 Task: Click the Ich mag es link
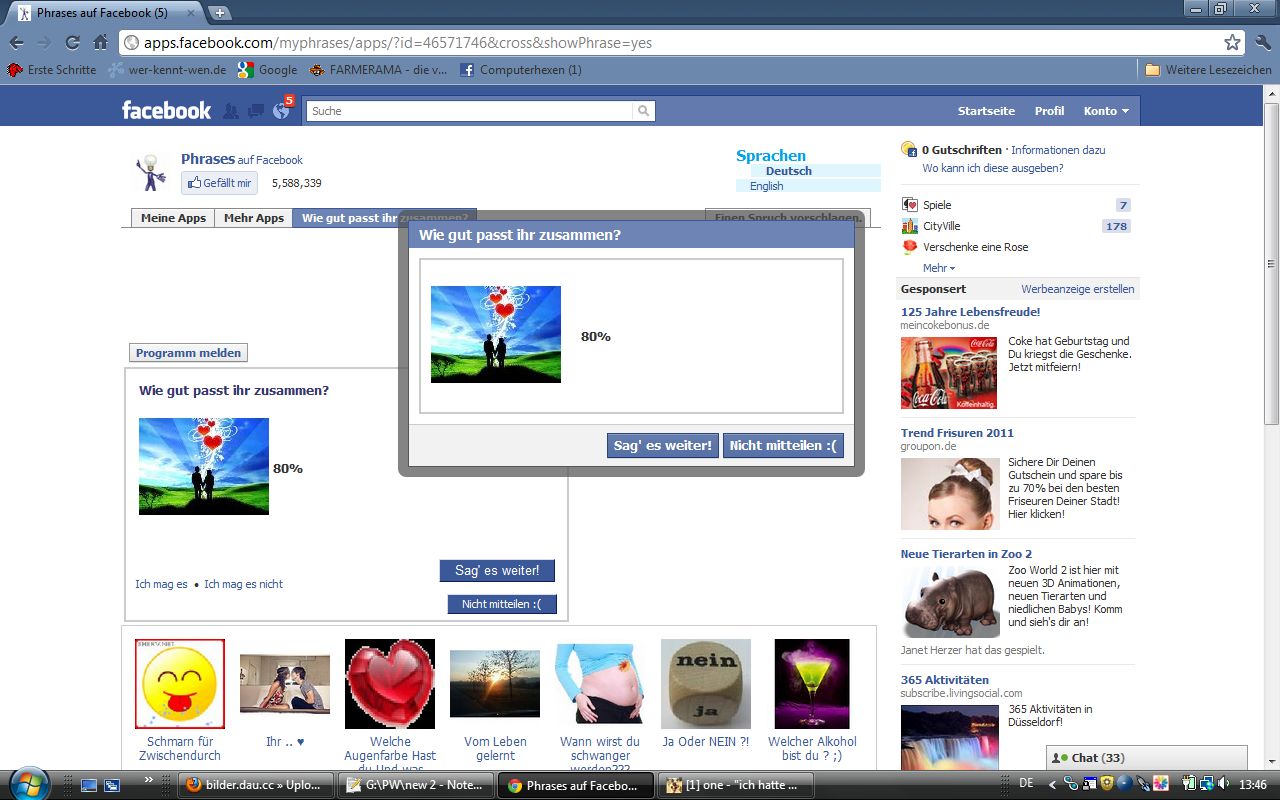pos(162,584)
